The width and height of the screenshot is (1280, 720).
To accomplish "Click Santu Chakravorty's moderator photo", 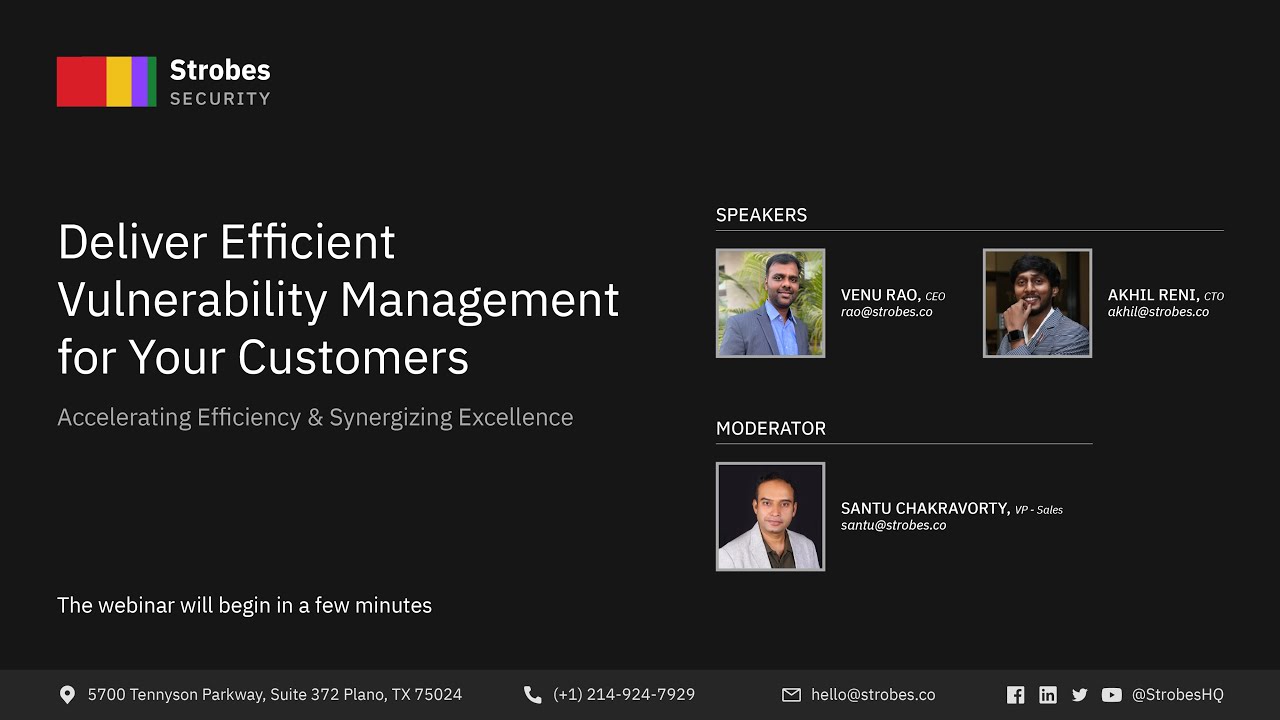I will tap(770, 516).
